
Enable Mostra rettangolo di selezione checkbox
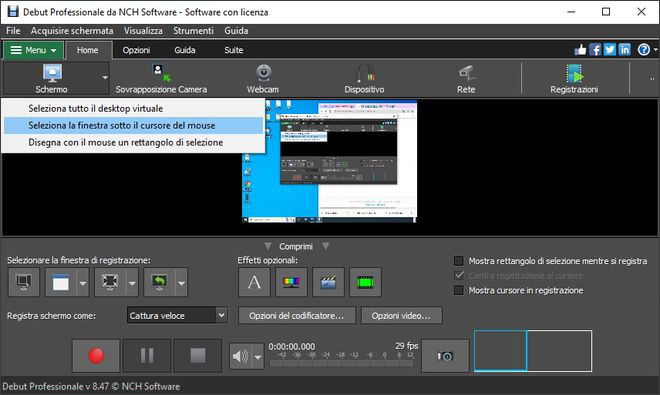pyautogui.click(x=459, y=261)
